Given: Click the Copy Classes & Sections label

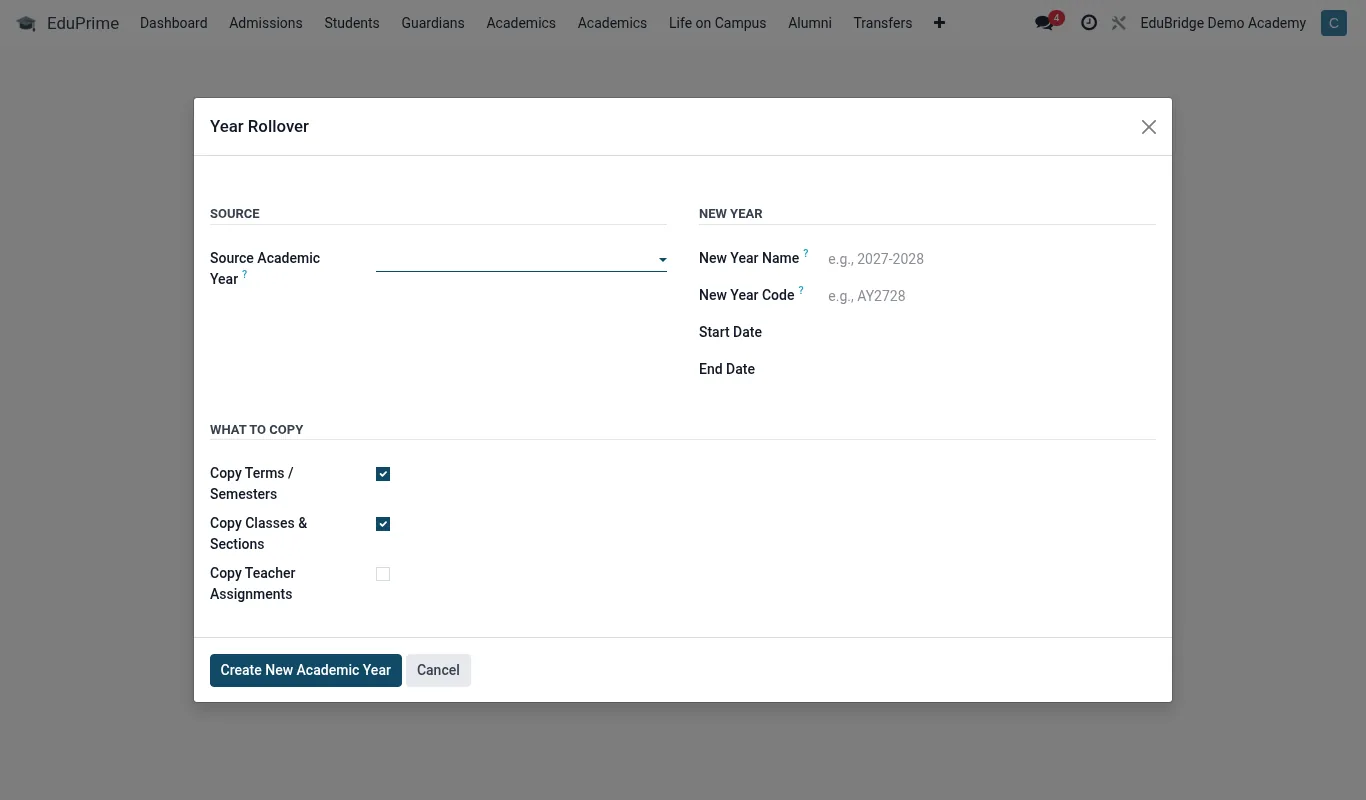Looking at the screenshot, I should pyautogui.click(x=259, y=533).
